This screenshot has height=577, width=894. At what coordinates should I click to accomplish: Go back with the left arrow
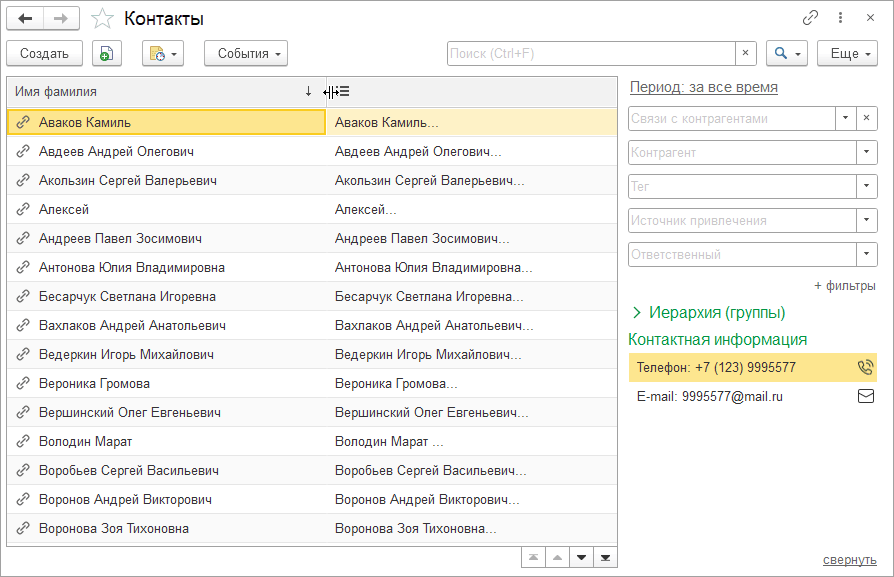click(x=26, y=19)
